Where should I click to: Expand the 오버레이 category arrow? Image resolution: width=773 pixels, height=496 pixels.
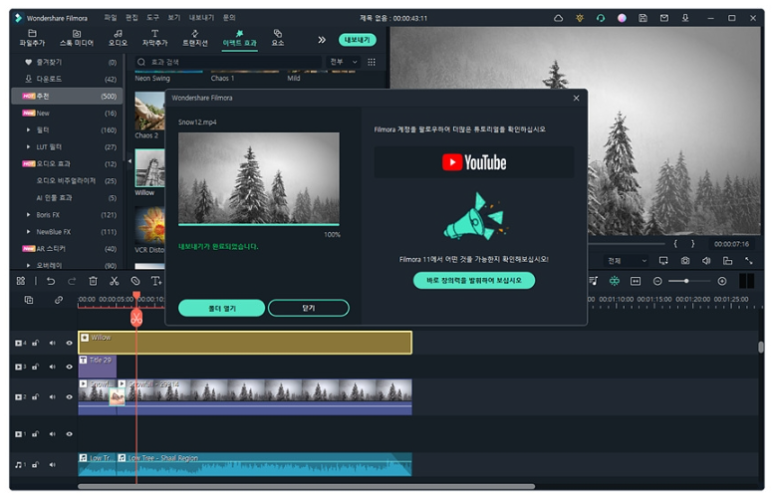tap(28, 265)
